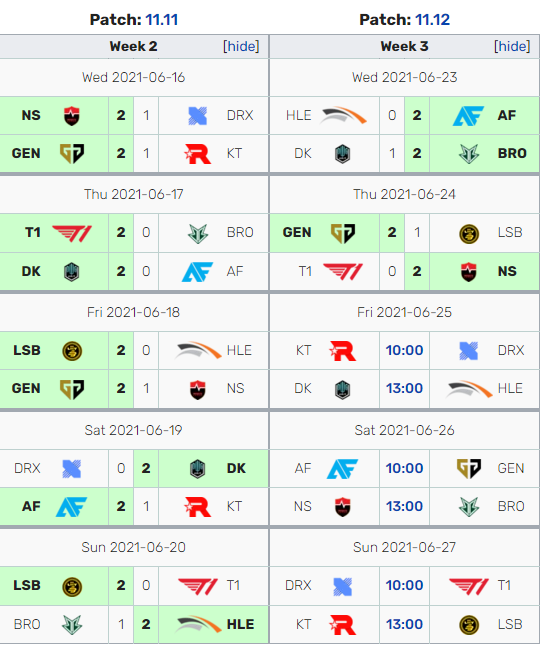
Task: Click the 10:00 time for KT vs DRX
Action: 404,351
